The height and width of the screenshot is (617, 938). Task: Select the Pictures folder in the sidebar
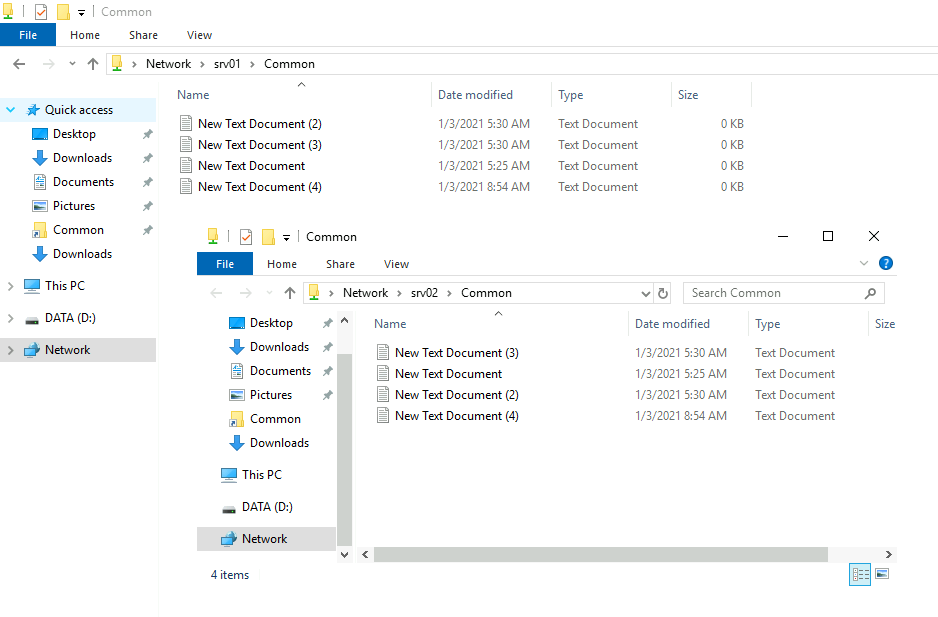[76, 205]
